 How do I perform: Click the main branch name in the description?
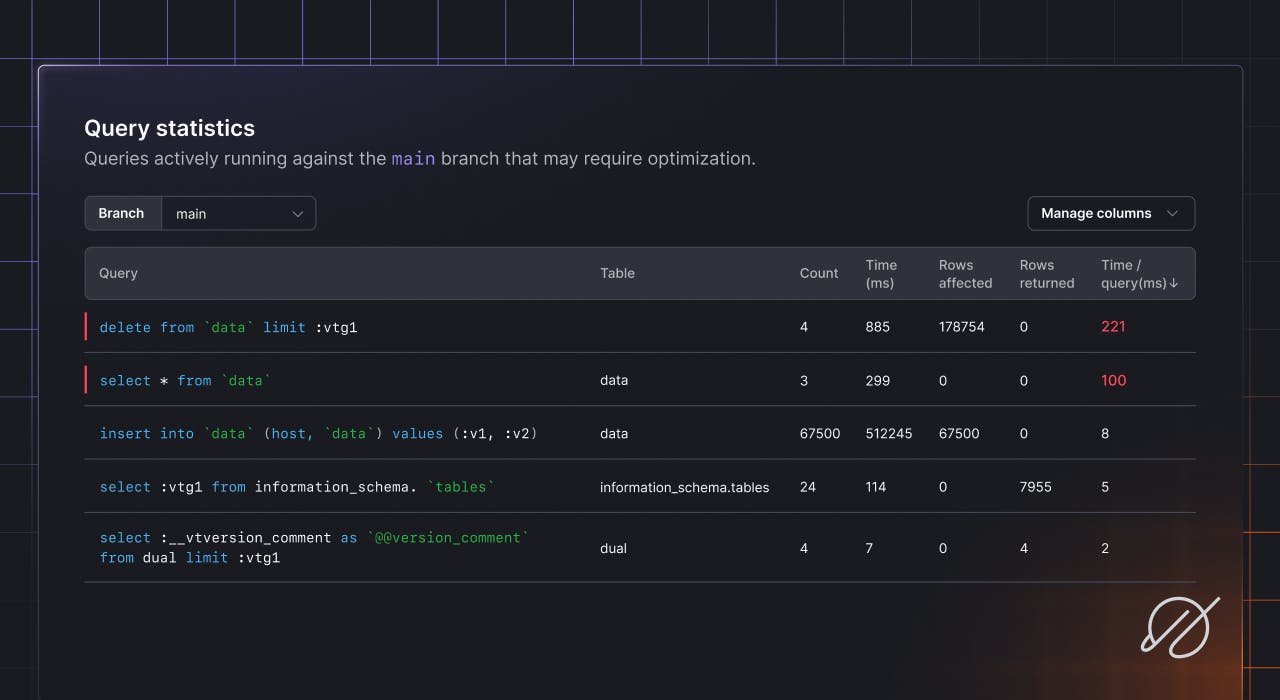[x=413, y=158]
